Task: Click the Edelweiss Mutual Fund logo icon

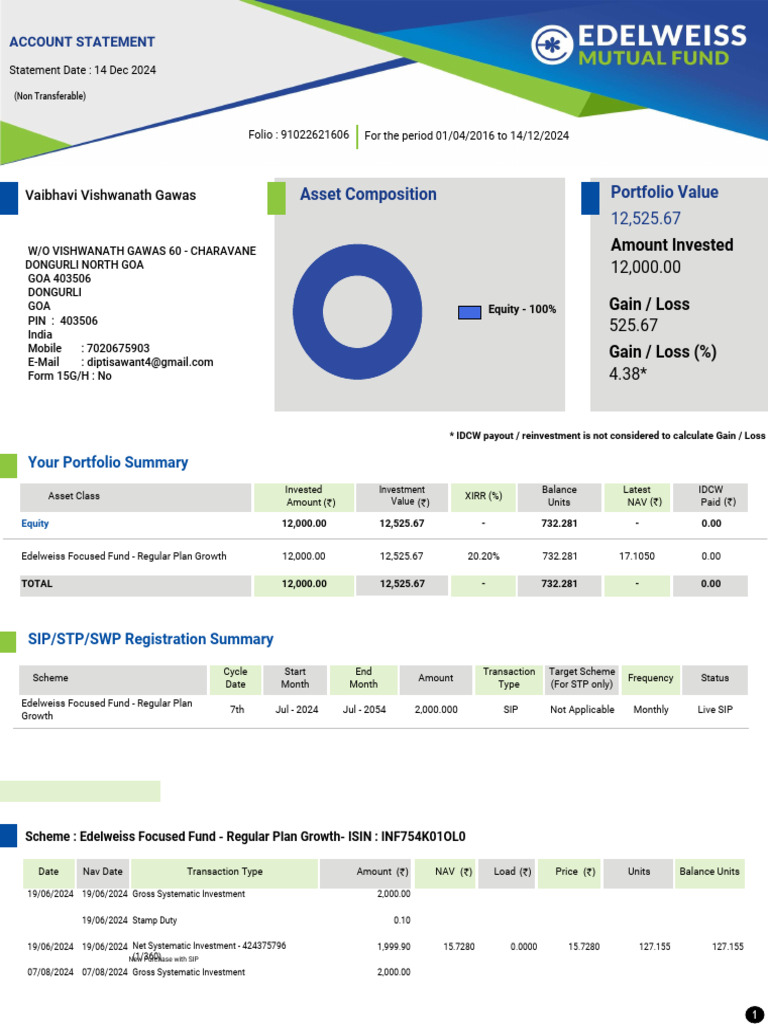Action: click(x=552, y=45)
